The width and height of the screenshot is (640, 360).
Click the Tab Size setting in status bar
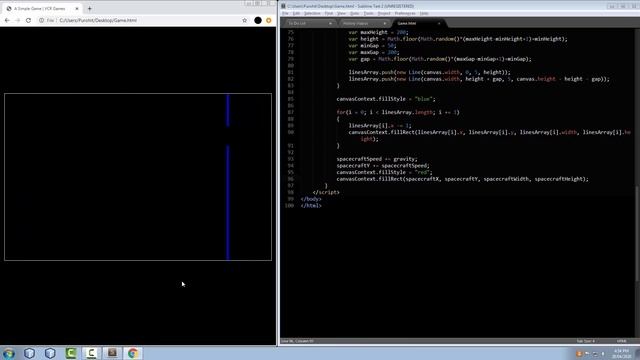(x=585, y=341)
